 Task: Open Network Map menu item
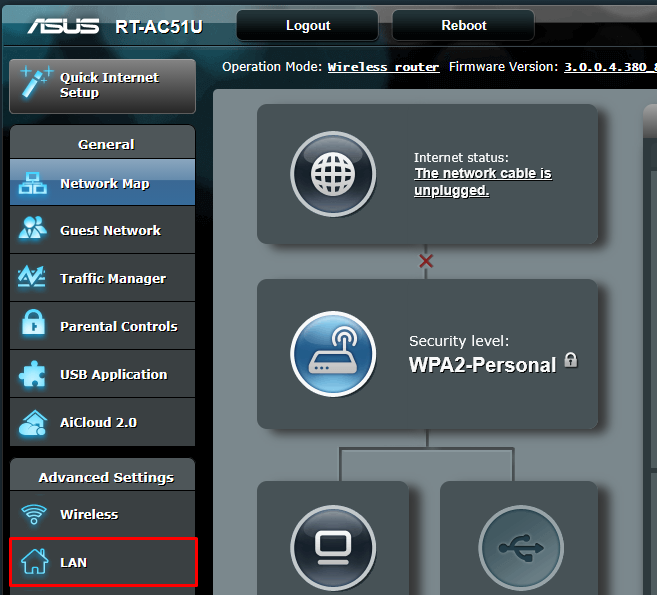tap(102, 182)
